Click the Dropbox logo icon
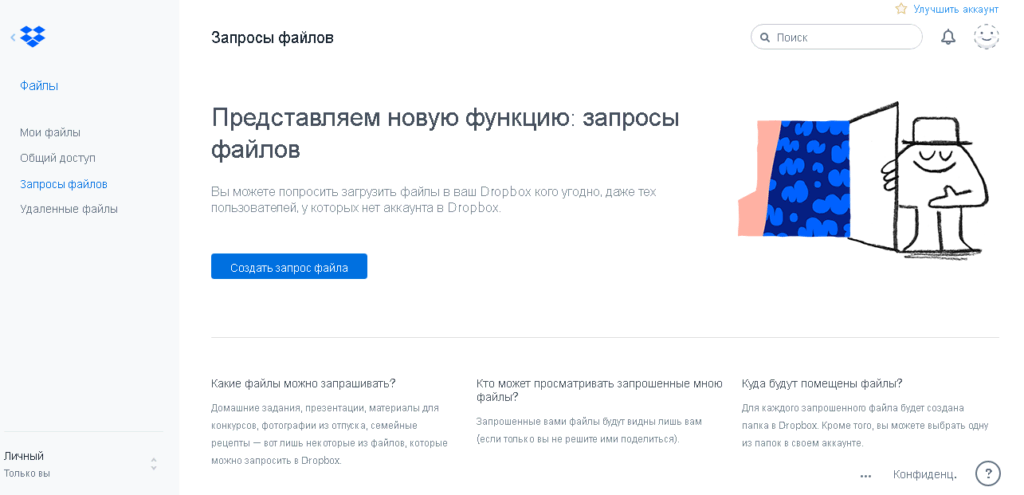Screen dimensions: 1024x495 coord(33,37)
